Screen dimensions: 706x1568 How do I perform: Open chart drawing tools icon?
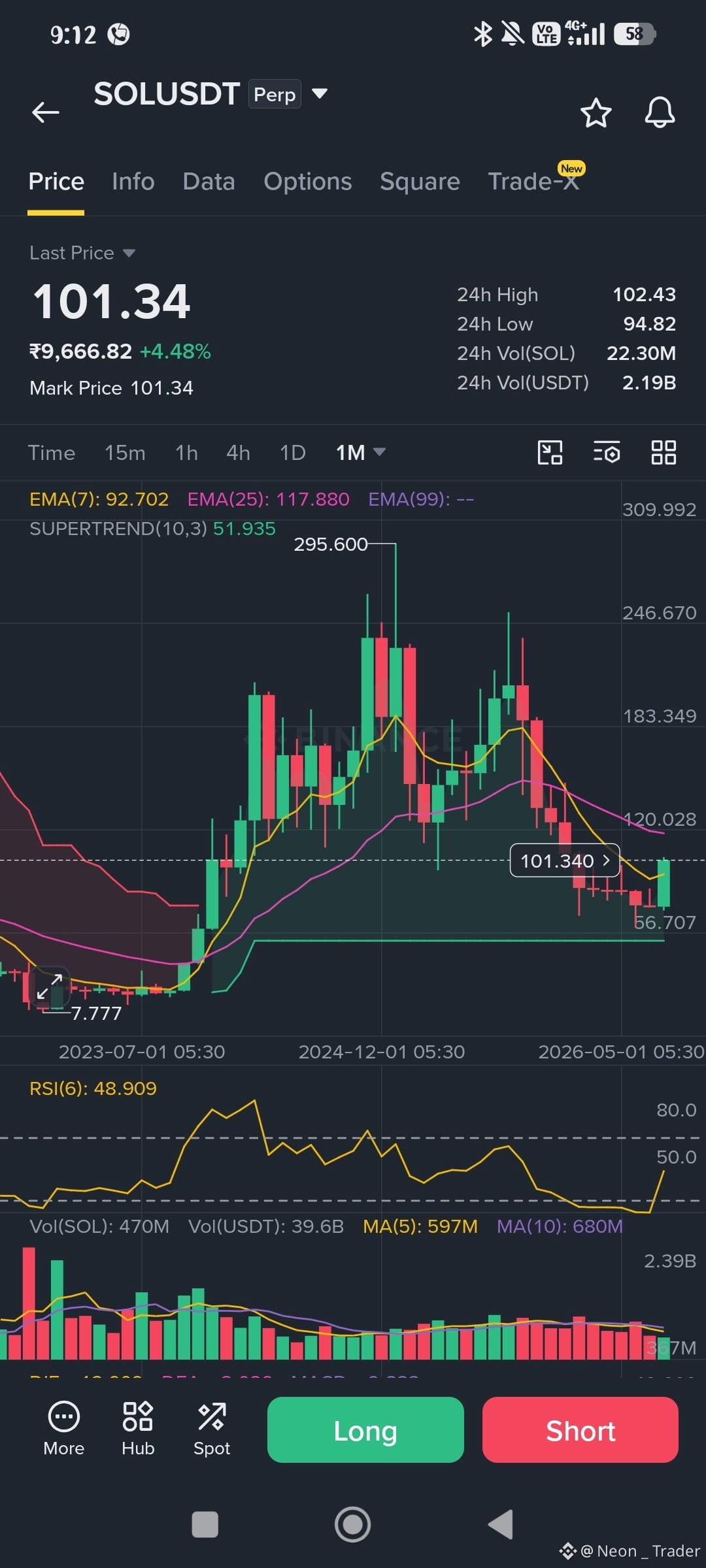(550, 452)
